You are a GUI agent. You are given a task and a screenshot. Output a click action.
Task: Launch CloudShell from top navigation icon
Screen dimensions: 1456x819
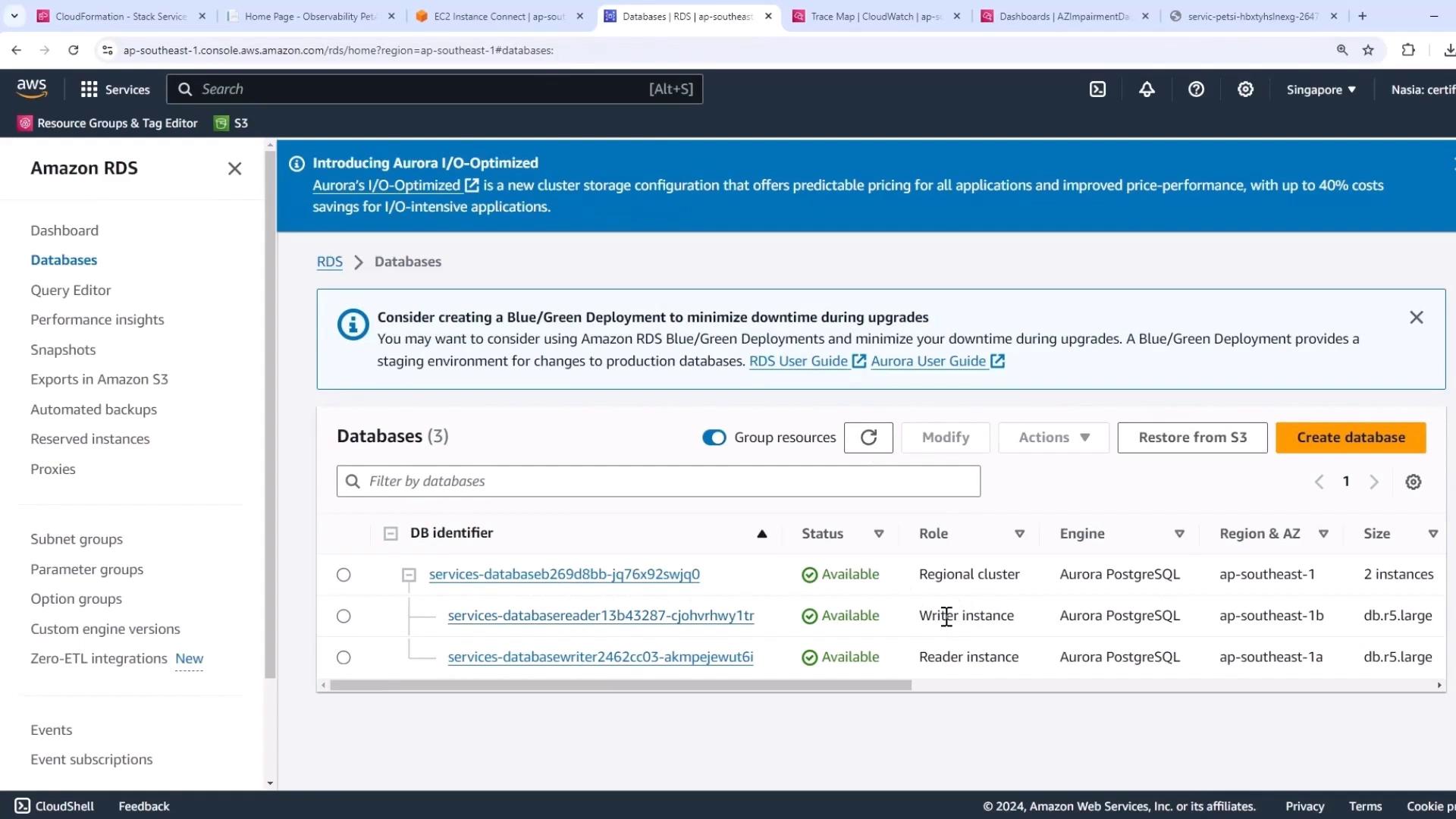(1097, 89)
